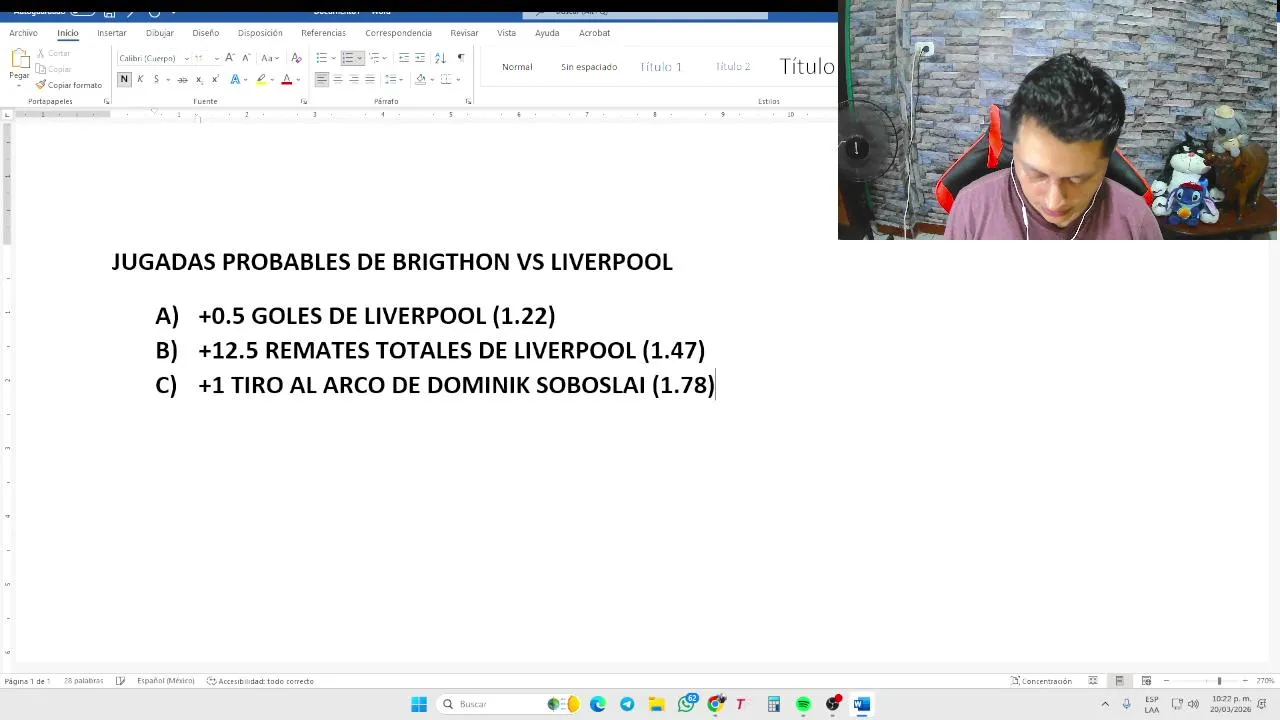This screenshot has width=1280, height=720.
Task: Click Español (México) language indicator
Action: tap(165, 681)
